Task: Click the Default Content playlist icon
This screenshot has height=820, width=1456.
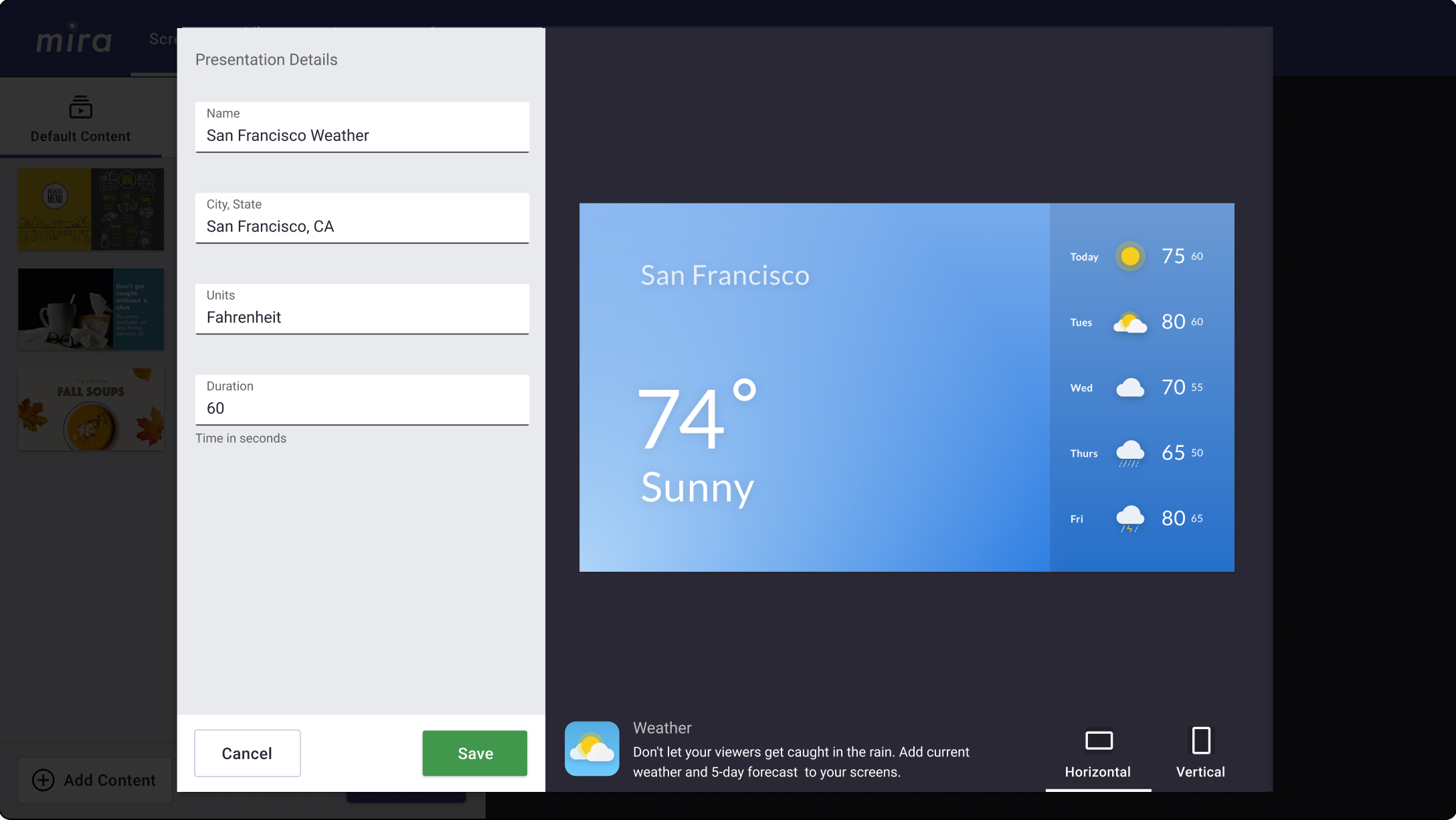Action: (80, 107)
